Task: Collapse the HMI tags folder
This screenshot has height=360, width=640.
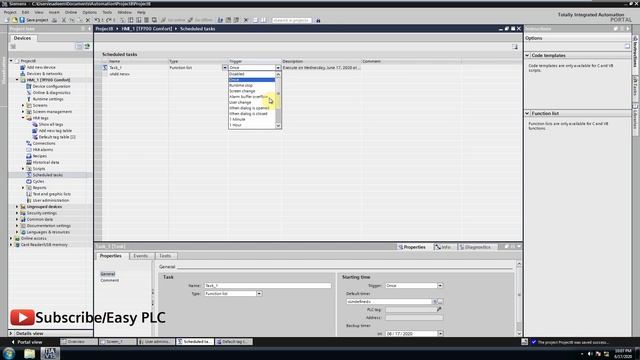Action: click(23, 118)
